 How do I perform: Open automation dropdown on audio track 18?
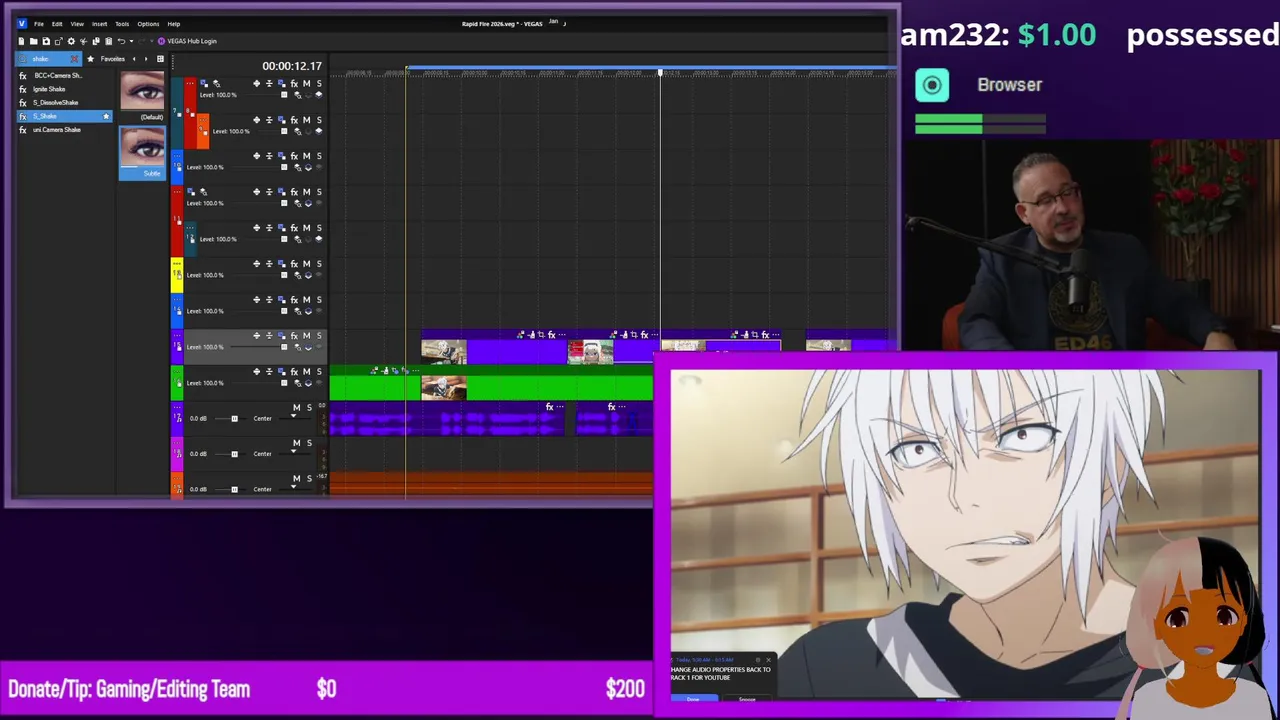293,451
